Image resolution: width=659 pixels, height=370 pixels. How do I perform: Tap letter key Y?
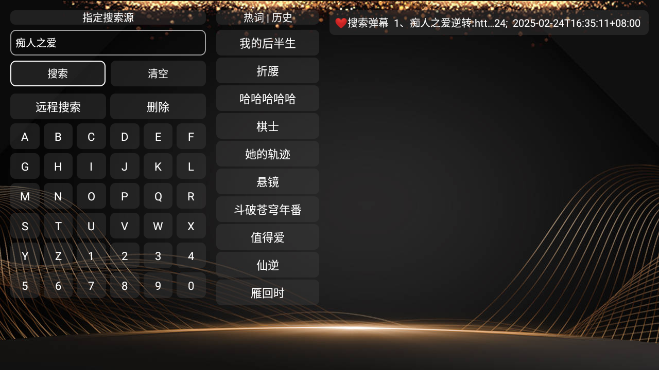(25, 256)
